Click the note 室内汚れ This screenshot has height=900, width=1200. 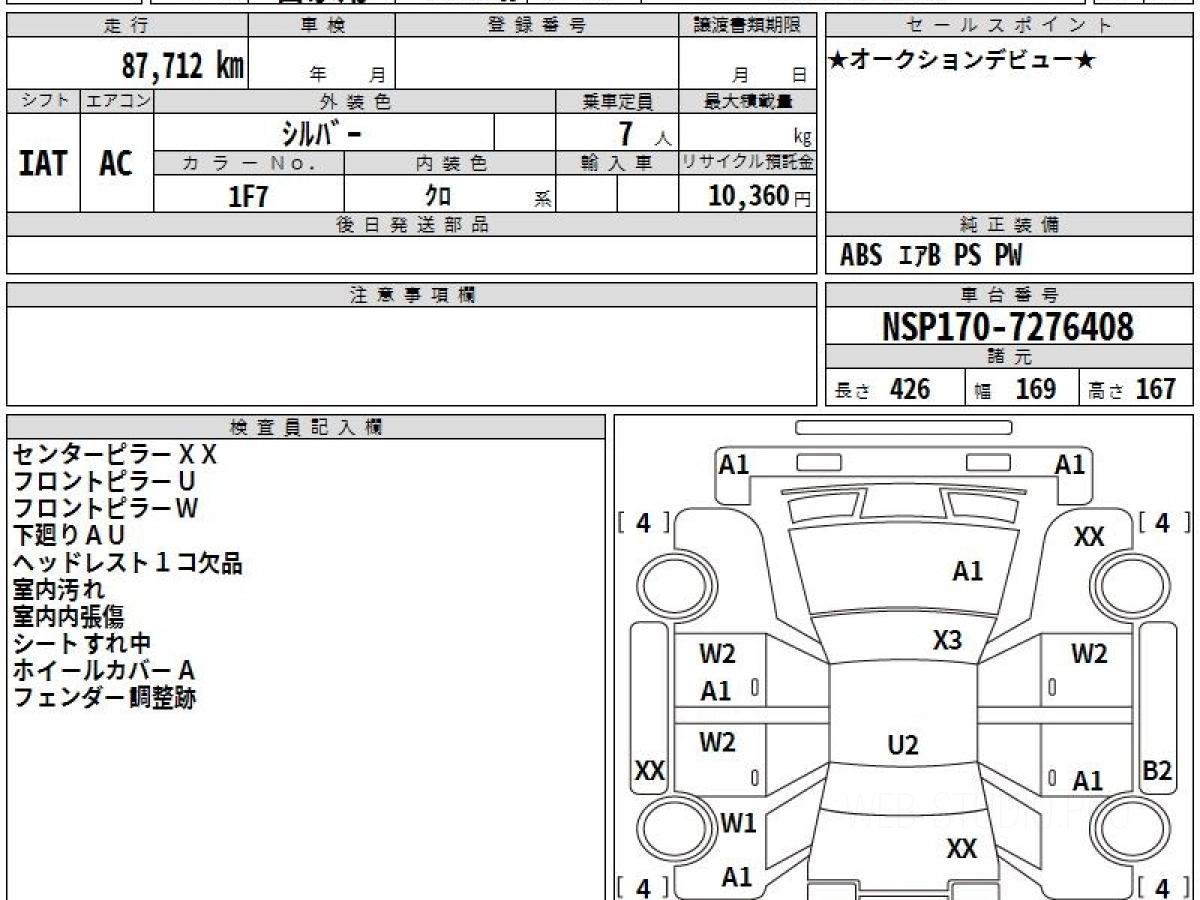click(x=58, y=590)
